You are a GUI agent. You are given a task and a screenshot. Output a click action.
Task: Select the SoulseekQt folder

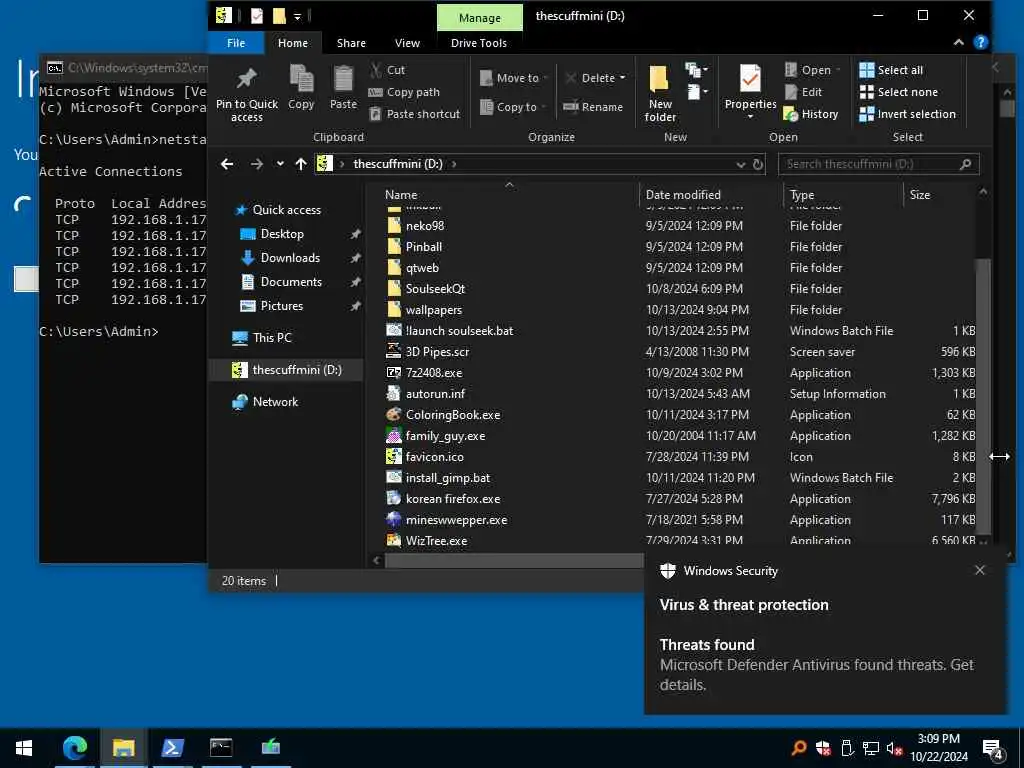coord(435,289)
